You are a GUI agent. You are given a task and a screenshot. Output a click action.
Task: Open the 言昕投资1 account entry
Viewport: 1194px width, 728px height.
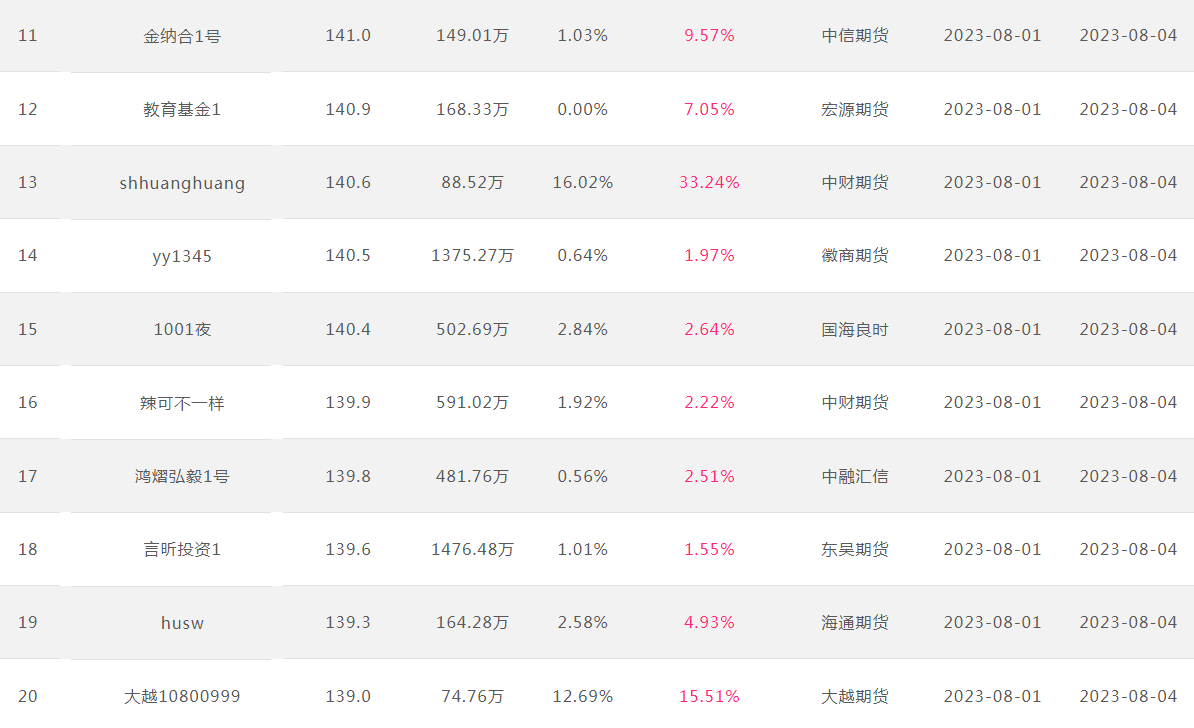[182, 550]
